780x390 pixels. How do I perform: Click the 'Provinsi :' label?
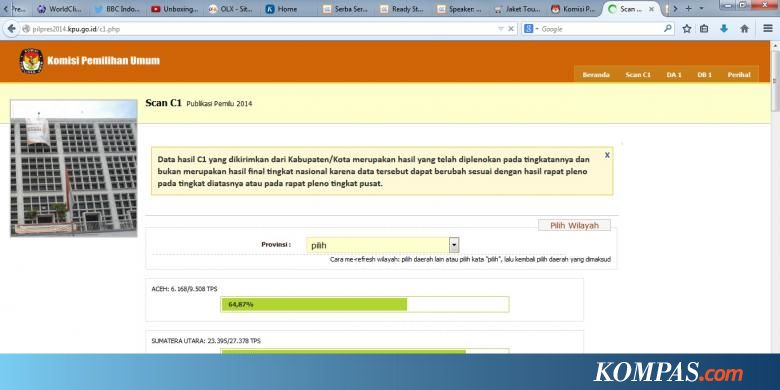276,244
